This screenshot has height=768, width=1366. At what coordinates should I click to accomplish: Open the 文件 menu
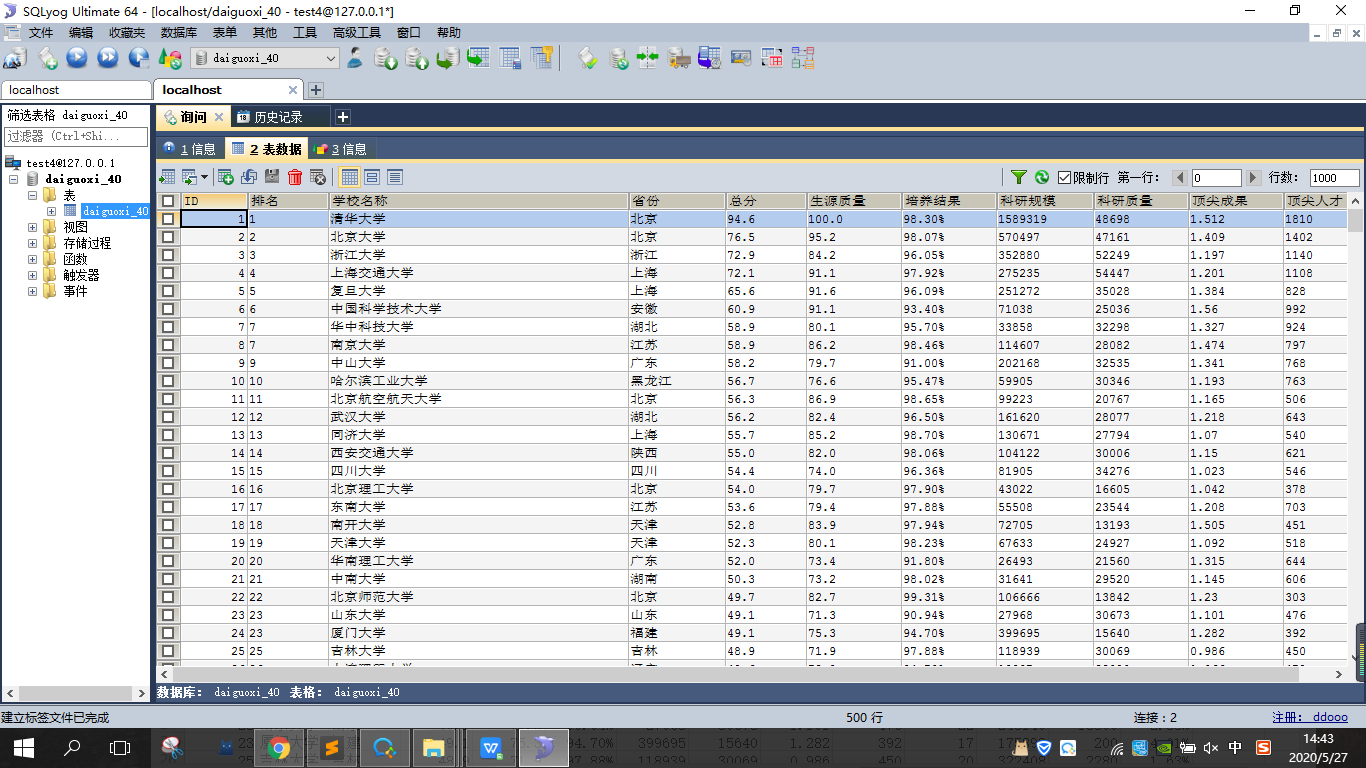tap(41, 33)
